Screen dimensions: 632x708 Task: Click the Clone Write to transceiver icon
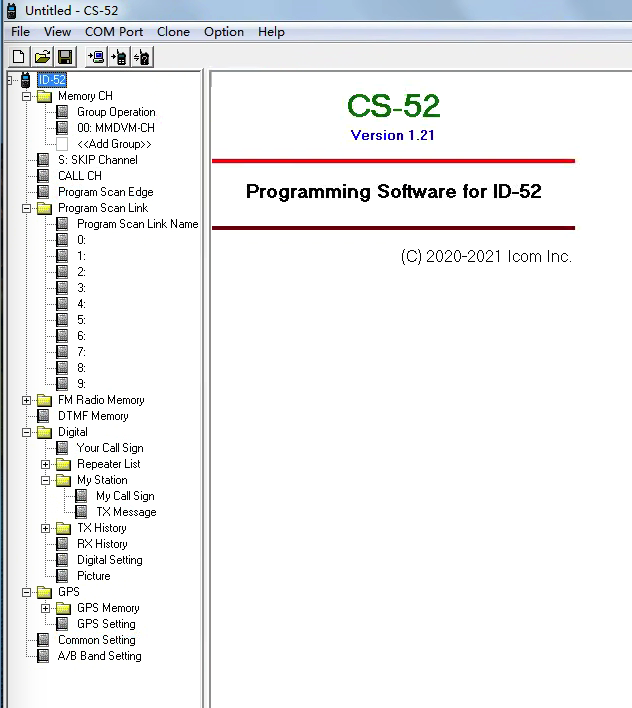tap(119, 57)
